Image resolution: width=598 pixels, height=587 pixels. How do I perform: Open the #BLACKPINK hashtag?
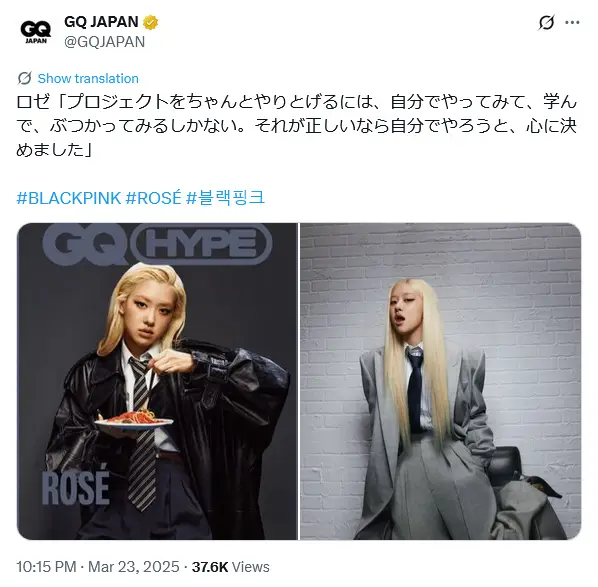tap(69, 198)
